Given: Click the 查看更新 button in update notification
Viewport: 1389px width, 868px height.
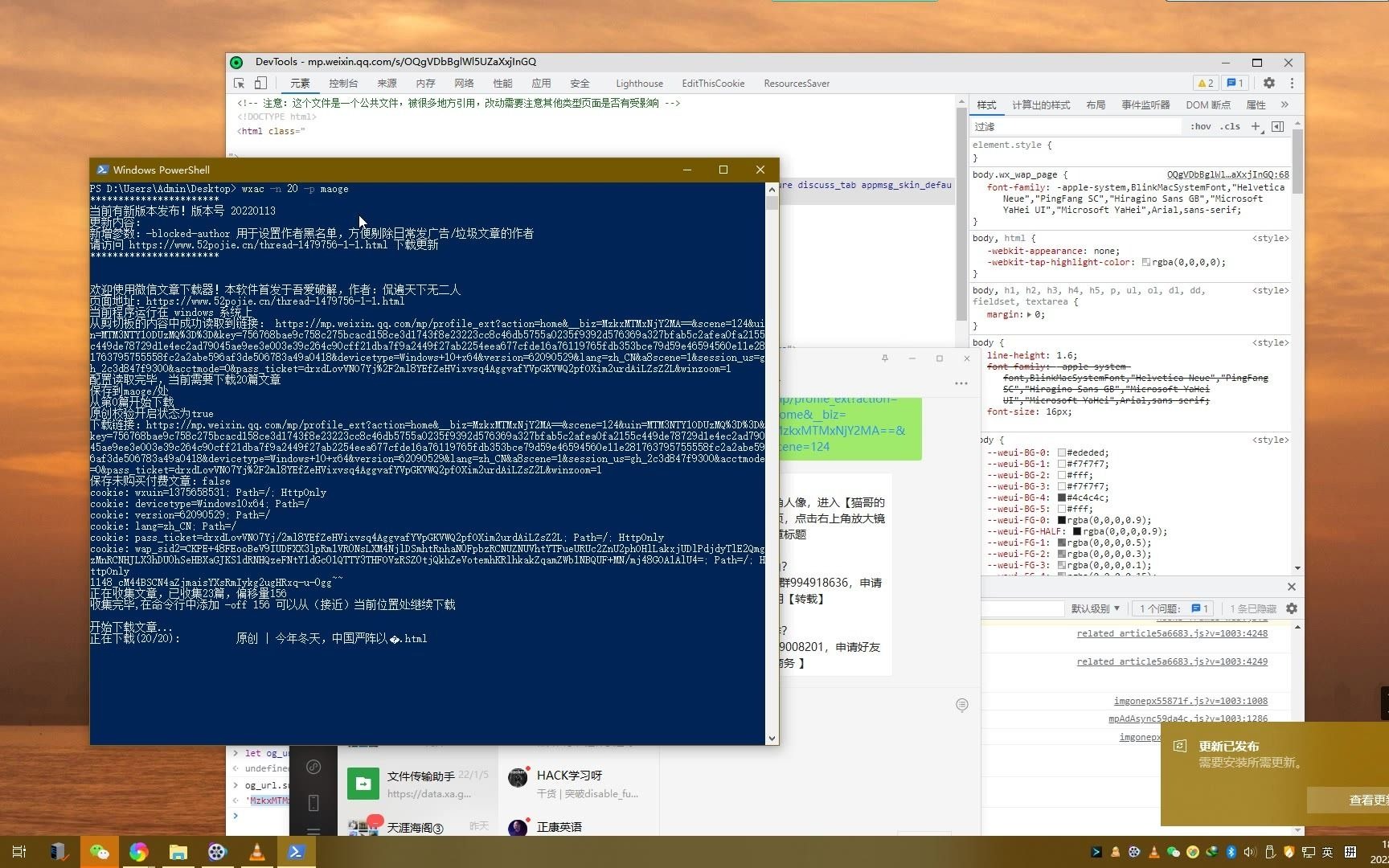Looking at the screenshot, I should 1348,800.
